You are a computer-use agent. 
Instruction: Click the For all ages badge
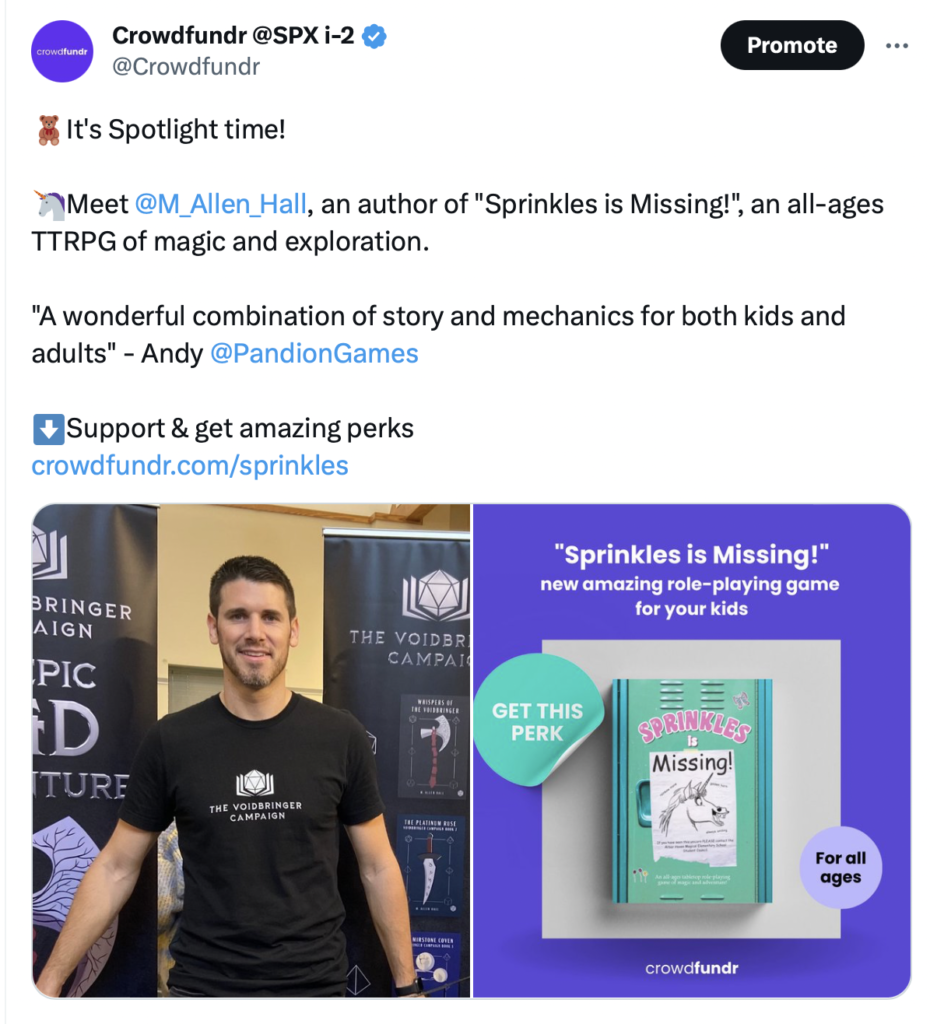(x=840, y=867)
